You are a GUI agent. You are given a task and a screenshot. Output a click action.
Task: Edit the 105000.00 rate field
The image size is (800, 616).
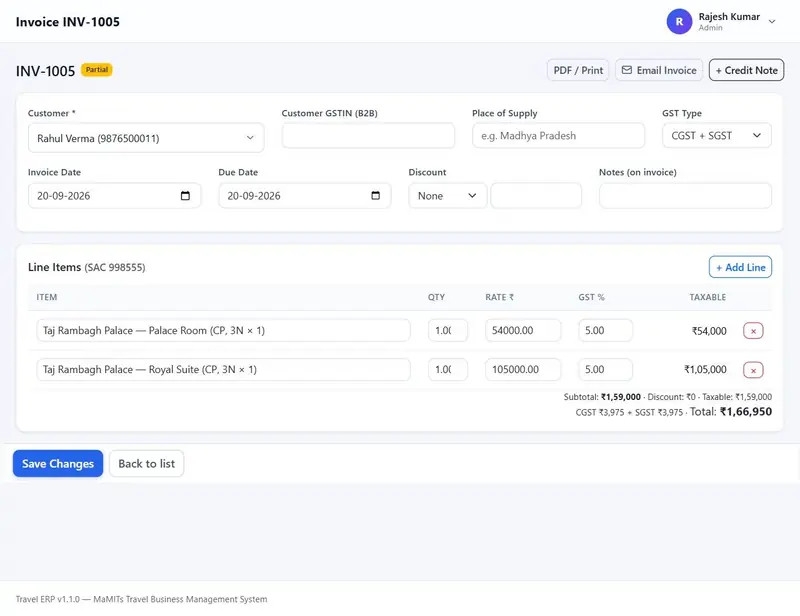click(523, 369)
